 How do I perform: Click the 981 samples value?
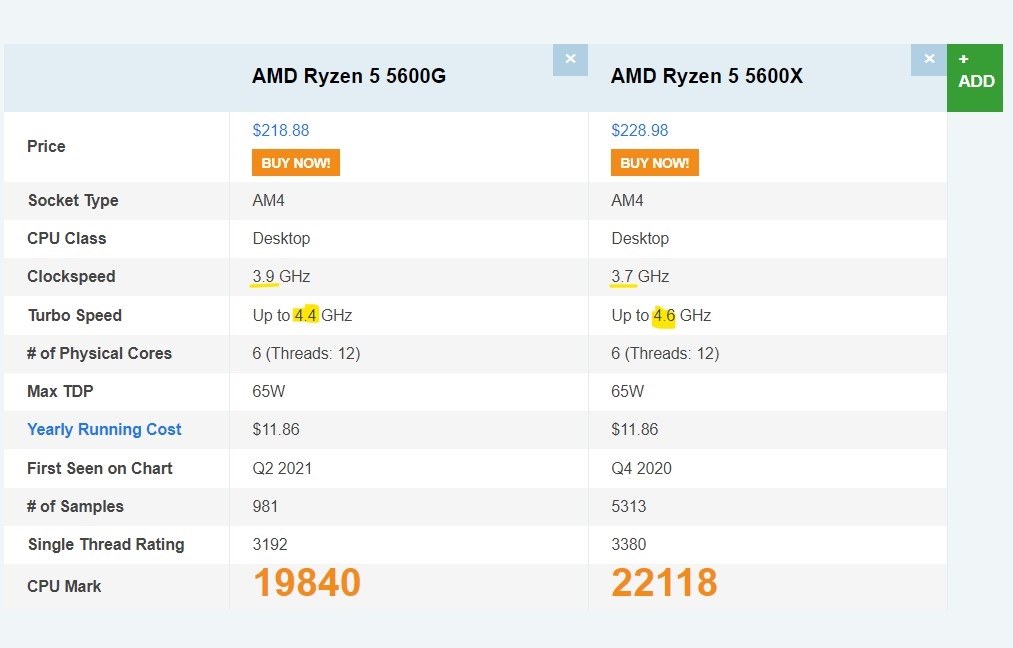tap(265, 507)
